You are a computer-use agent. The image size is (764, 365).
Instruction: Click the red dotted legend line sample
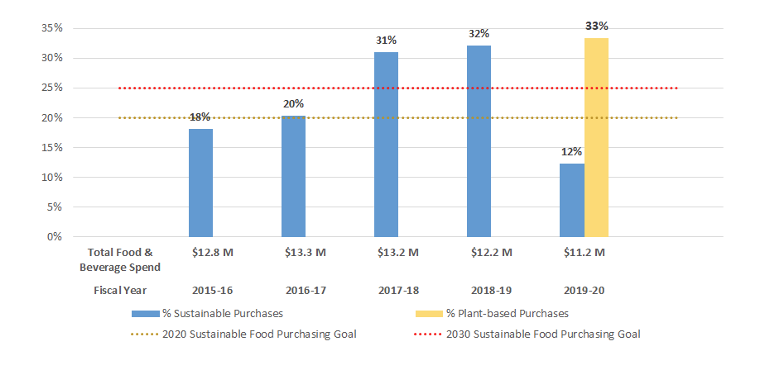(x=429, y=335)
